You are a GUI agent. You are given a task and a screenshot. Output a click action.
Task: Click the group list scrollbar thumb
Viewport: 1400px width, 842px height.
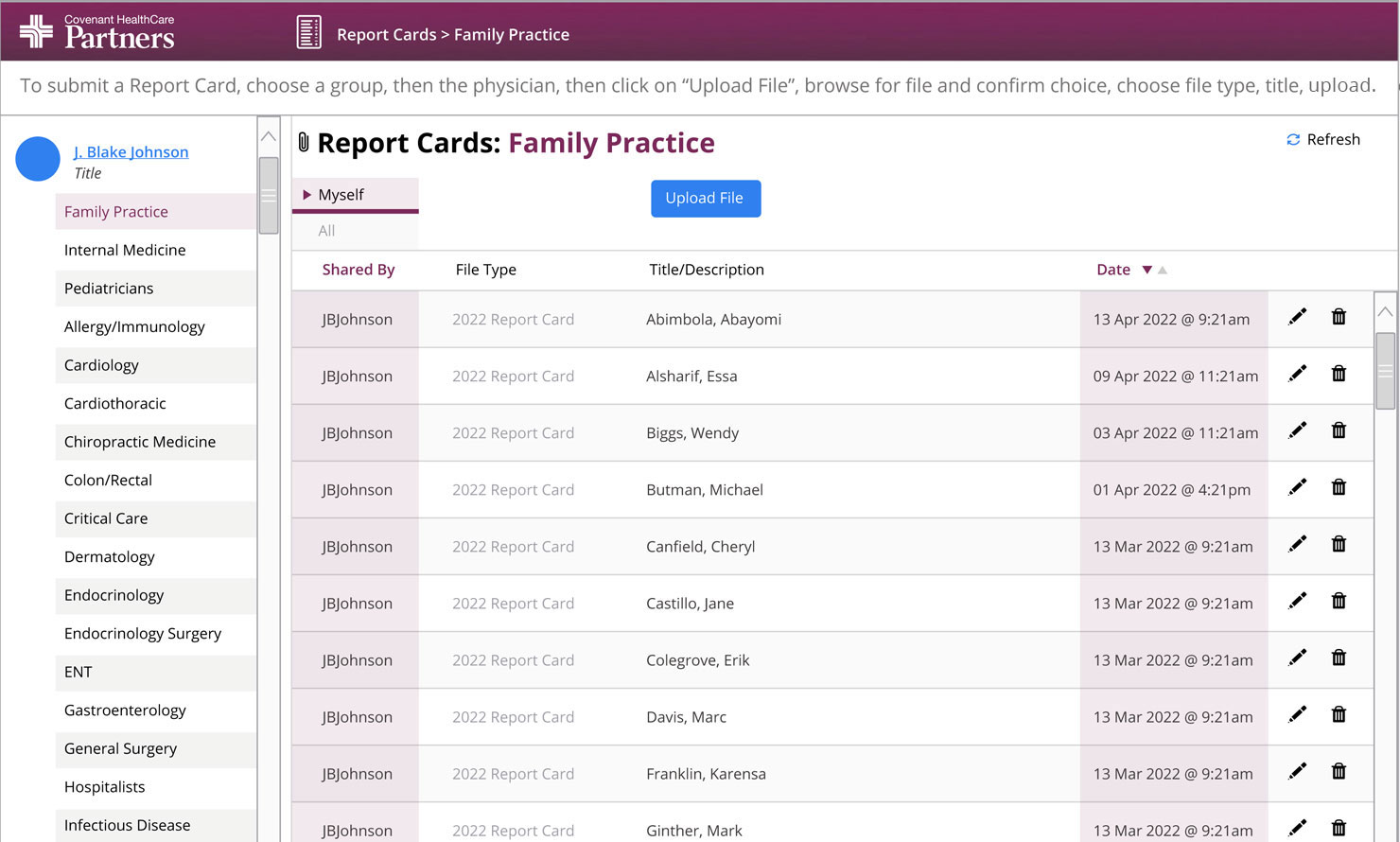tap(269, 195)
